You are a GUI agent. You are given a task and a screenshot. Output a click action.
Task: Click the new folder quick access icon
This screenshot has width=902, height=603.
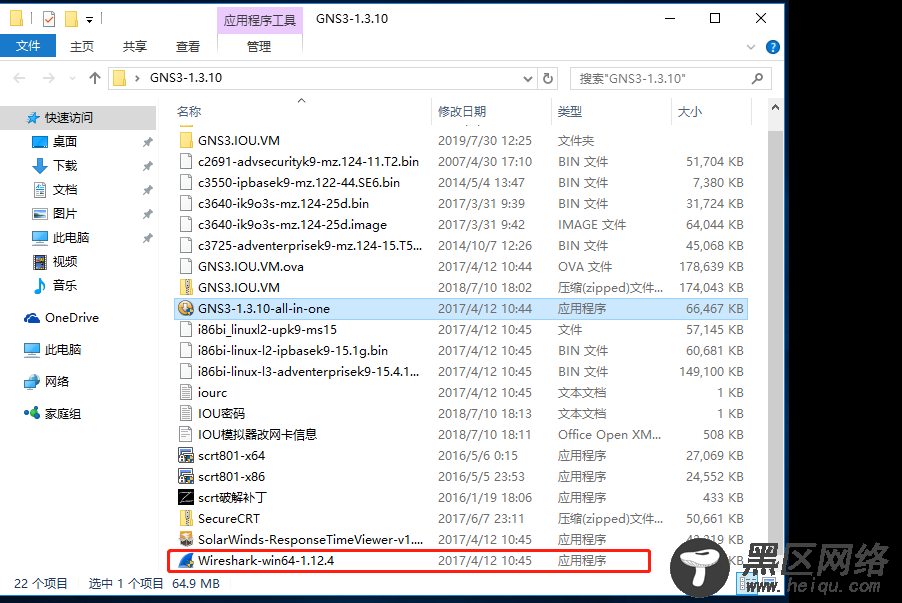(71, 19)
